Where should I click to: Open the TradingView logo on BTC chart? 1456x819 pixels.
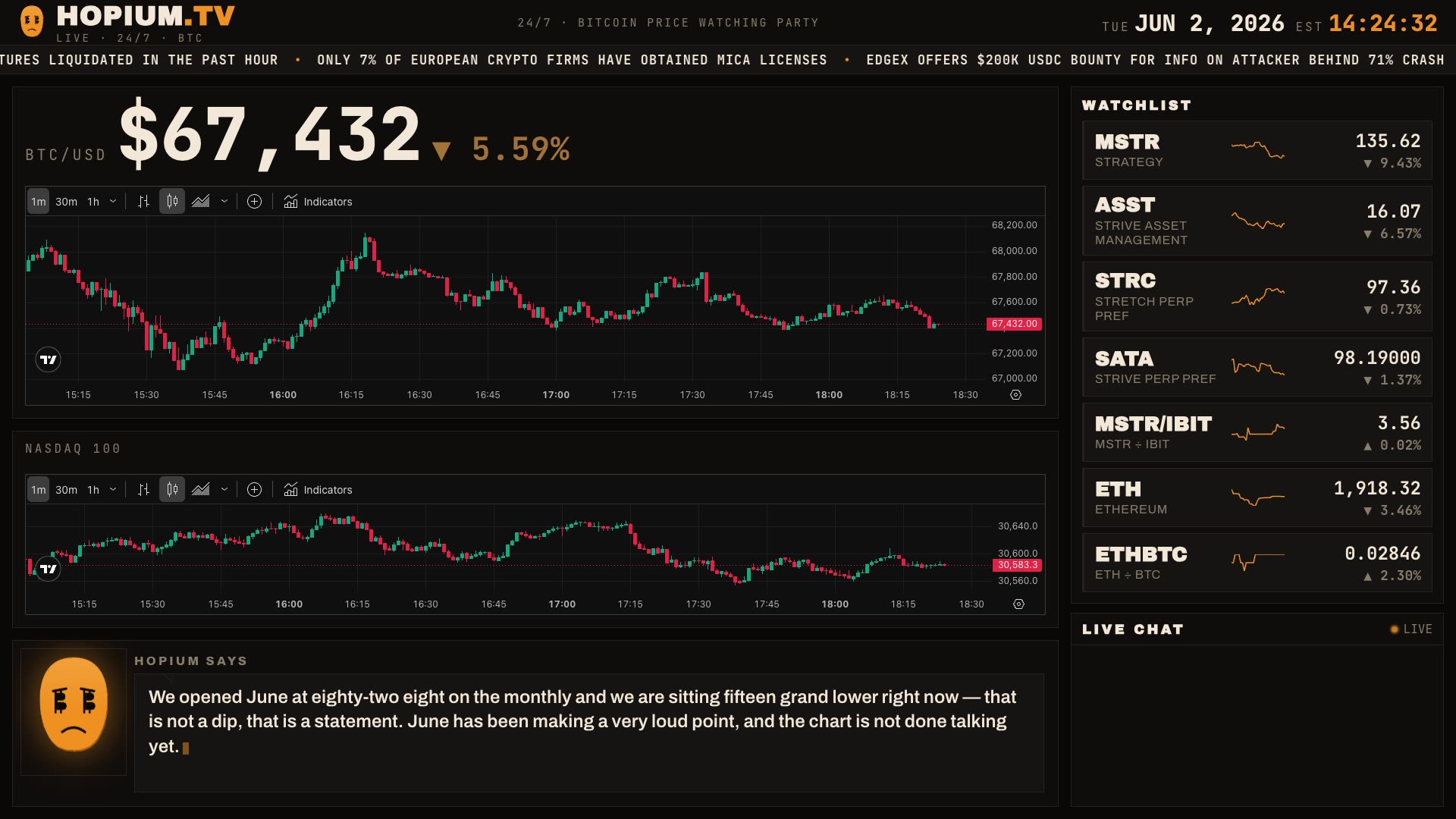pos(49,359)
